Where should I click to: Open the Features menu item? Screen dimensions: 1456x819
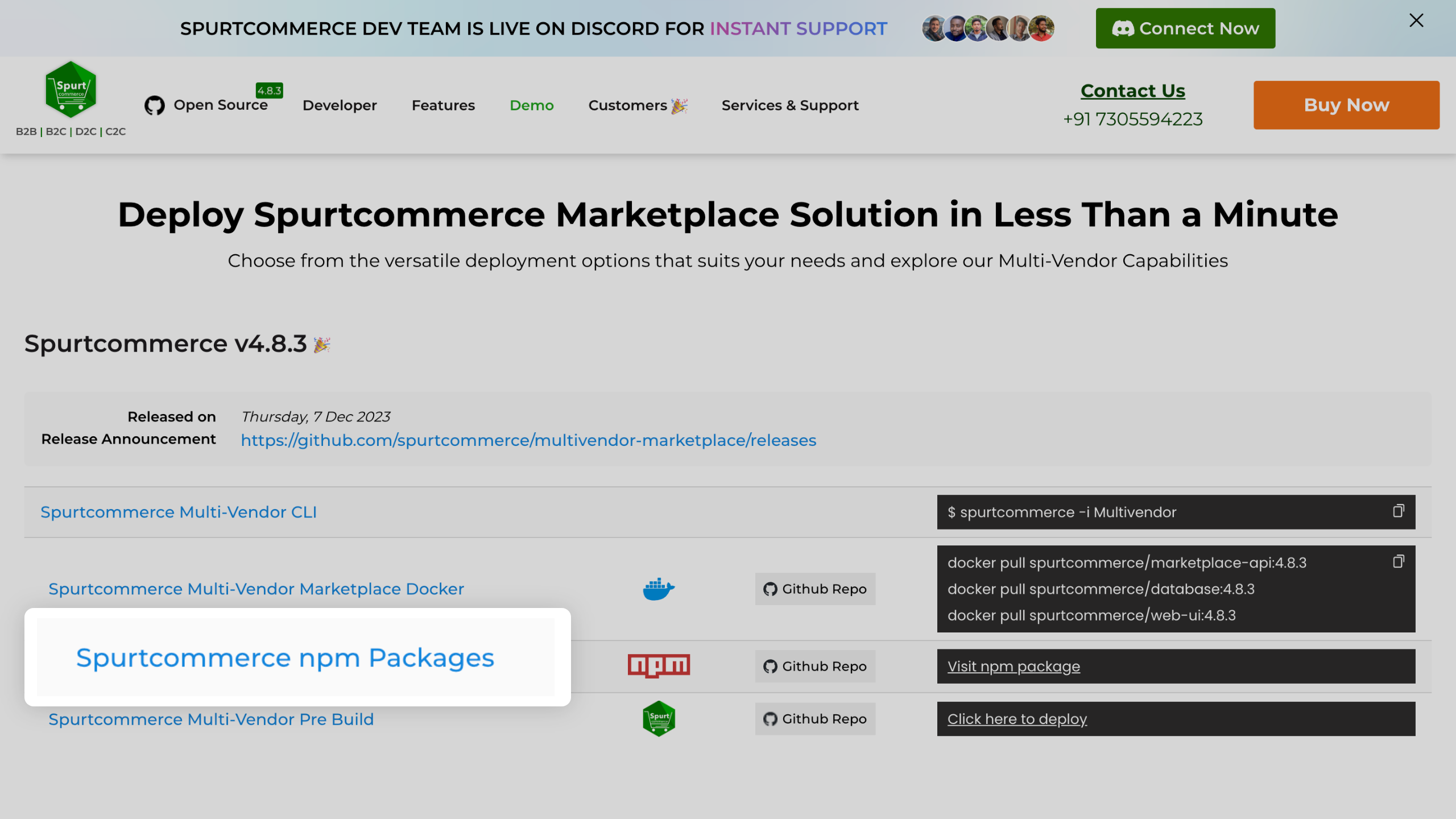click(x=443, y=105)
